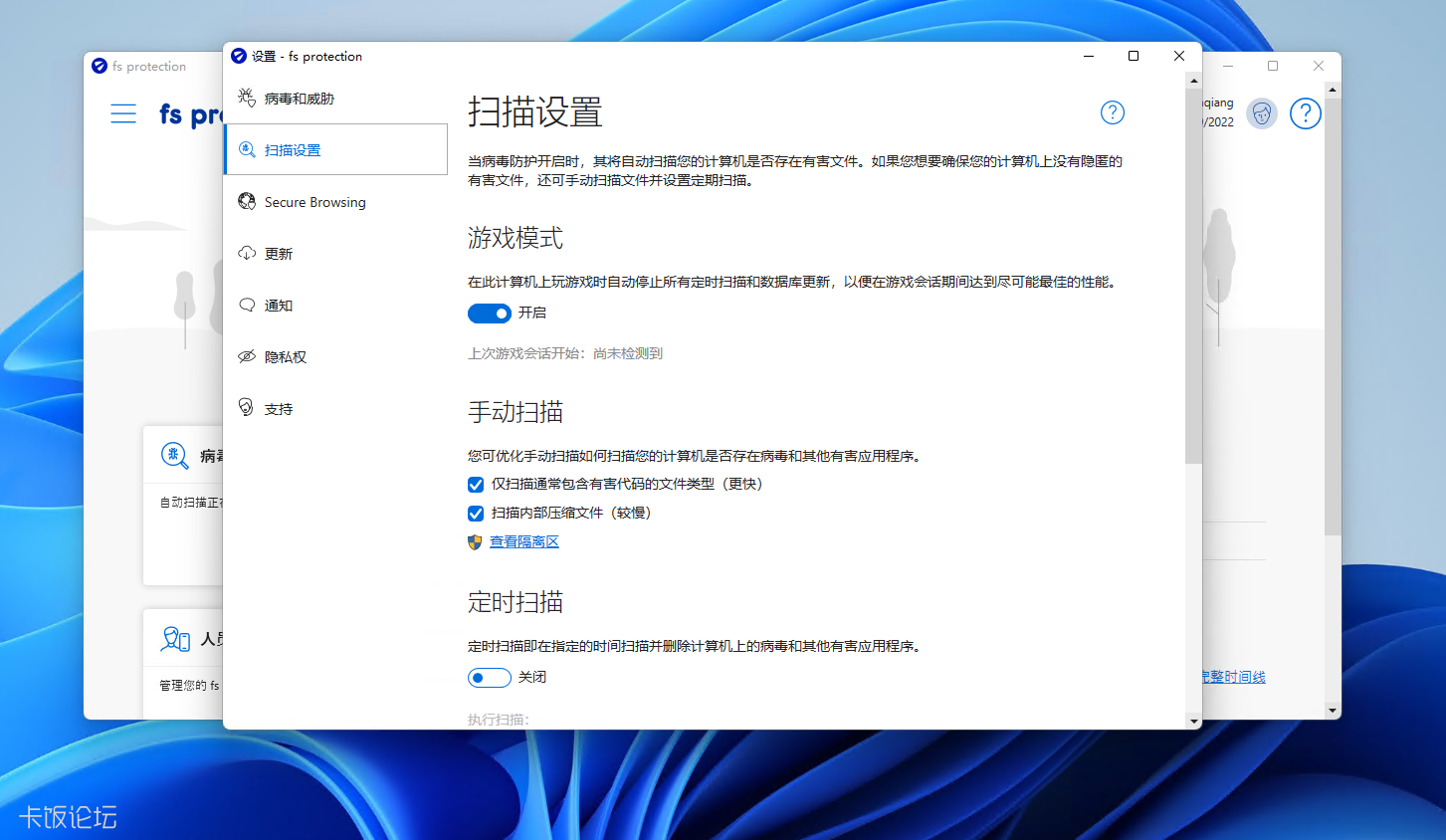Image resolution: width=1446 pixels, height=840 pixels.
Task: Click the help question mark in settings window
Action: coord(1112,112)
